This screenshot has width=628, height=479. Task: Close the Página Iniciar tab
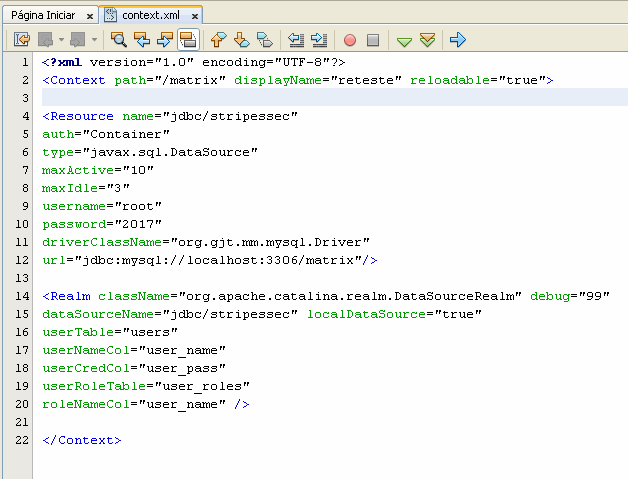(x=90, y=16)
